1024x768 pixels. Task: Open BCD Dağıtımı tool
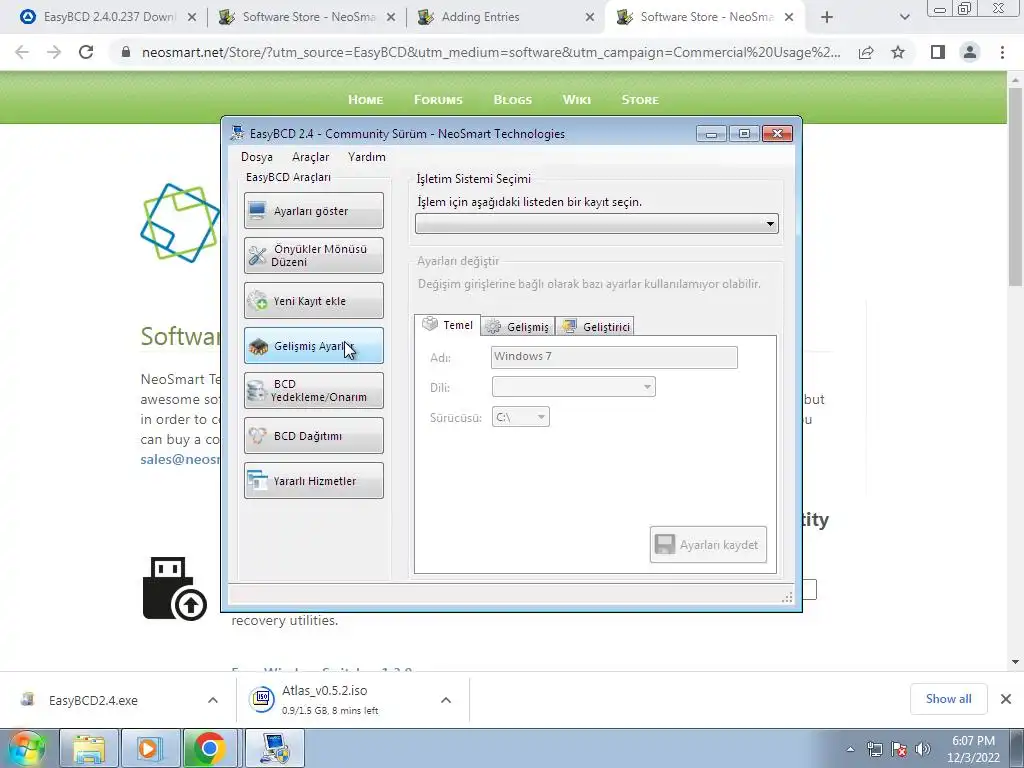click(313, 436)
